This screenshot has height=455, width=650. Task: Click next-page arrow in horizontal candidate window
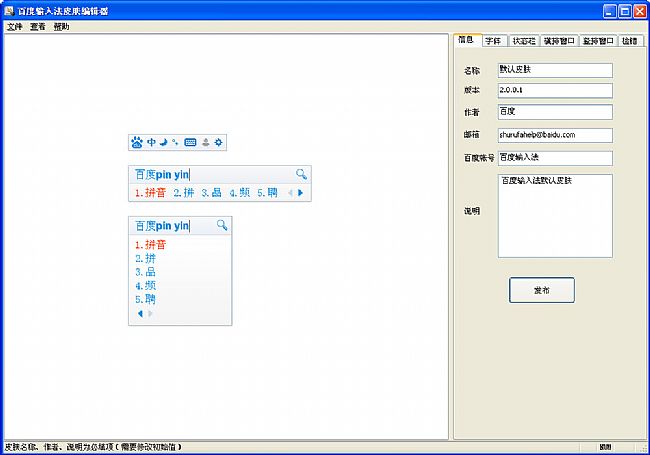point(301,193)
